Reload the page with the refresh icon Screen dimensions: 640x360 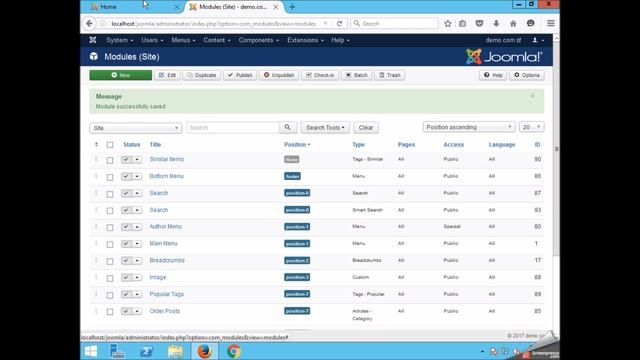coord(339,24)
